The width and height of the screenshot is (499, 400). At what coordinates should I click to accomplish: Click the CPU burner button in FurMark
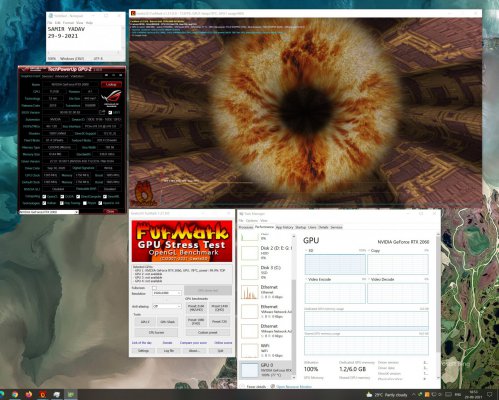coord(156,333)
